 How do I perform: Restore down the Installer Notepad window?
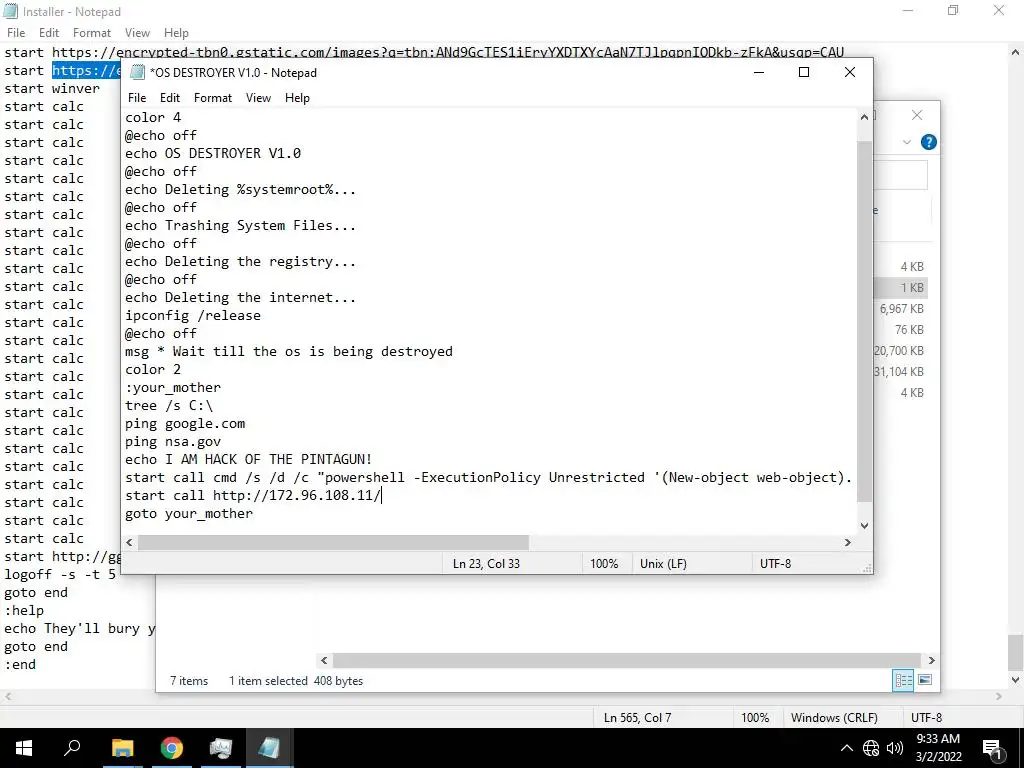click(x=953, y=11)
